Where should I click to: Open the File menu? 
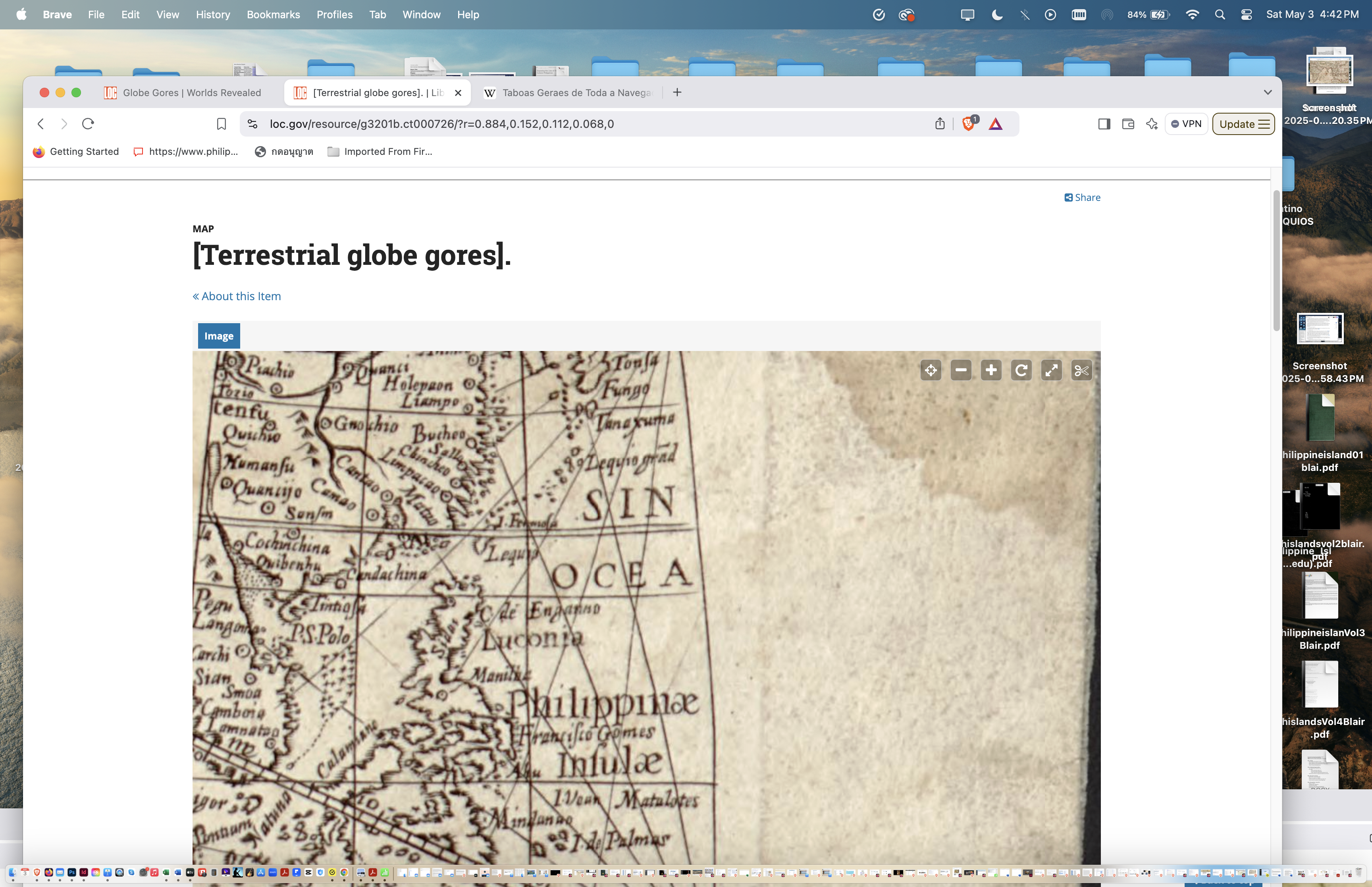pos(96,14)
